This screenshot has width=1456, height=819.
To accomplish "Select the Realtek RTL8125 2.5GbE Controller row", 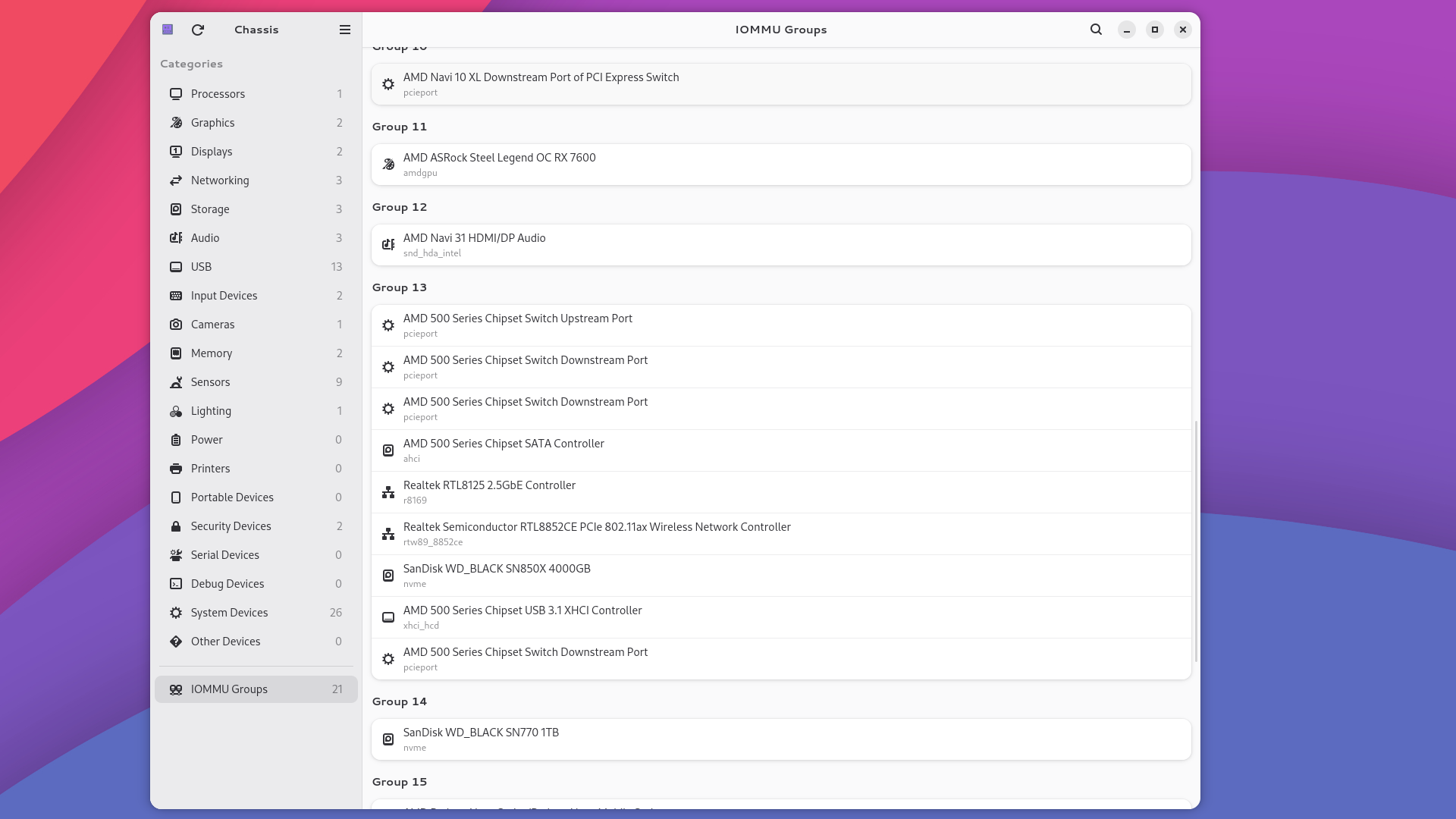I will click(781, 492).
